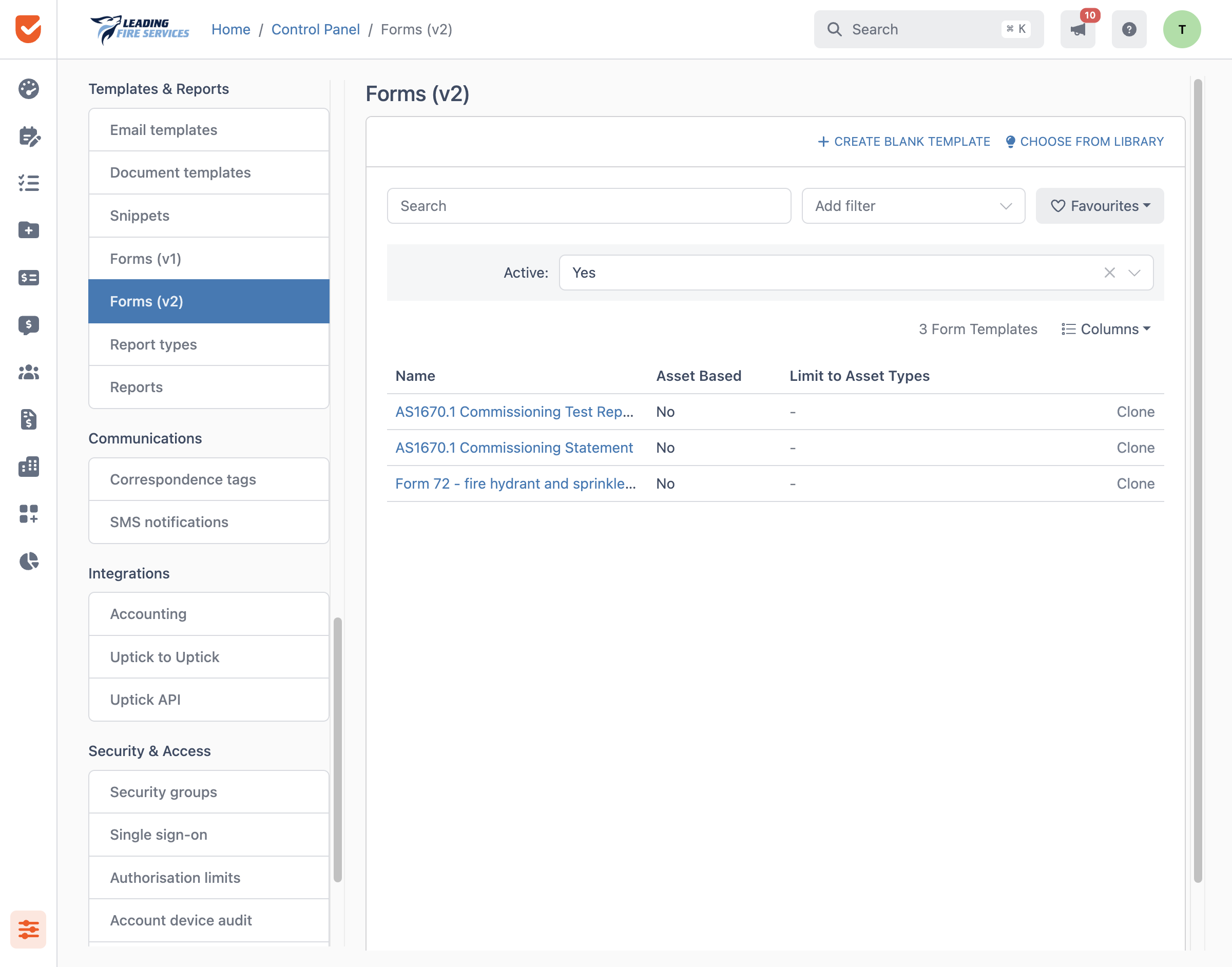This screenshot has width=1232, height=967.
Task: Open the calendar edit icon in sidebar
Action: (x=28, y=136)
